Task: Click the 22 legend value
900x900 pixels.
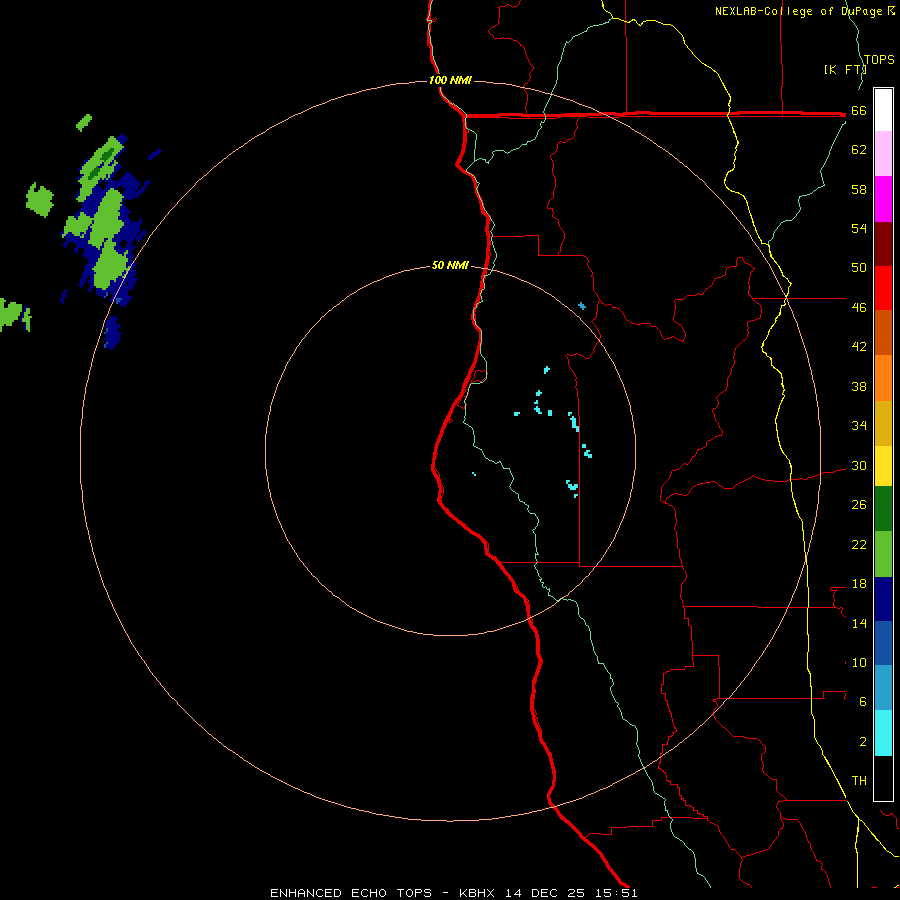Action: point(859,545)
